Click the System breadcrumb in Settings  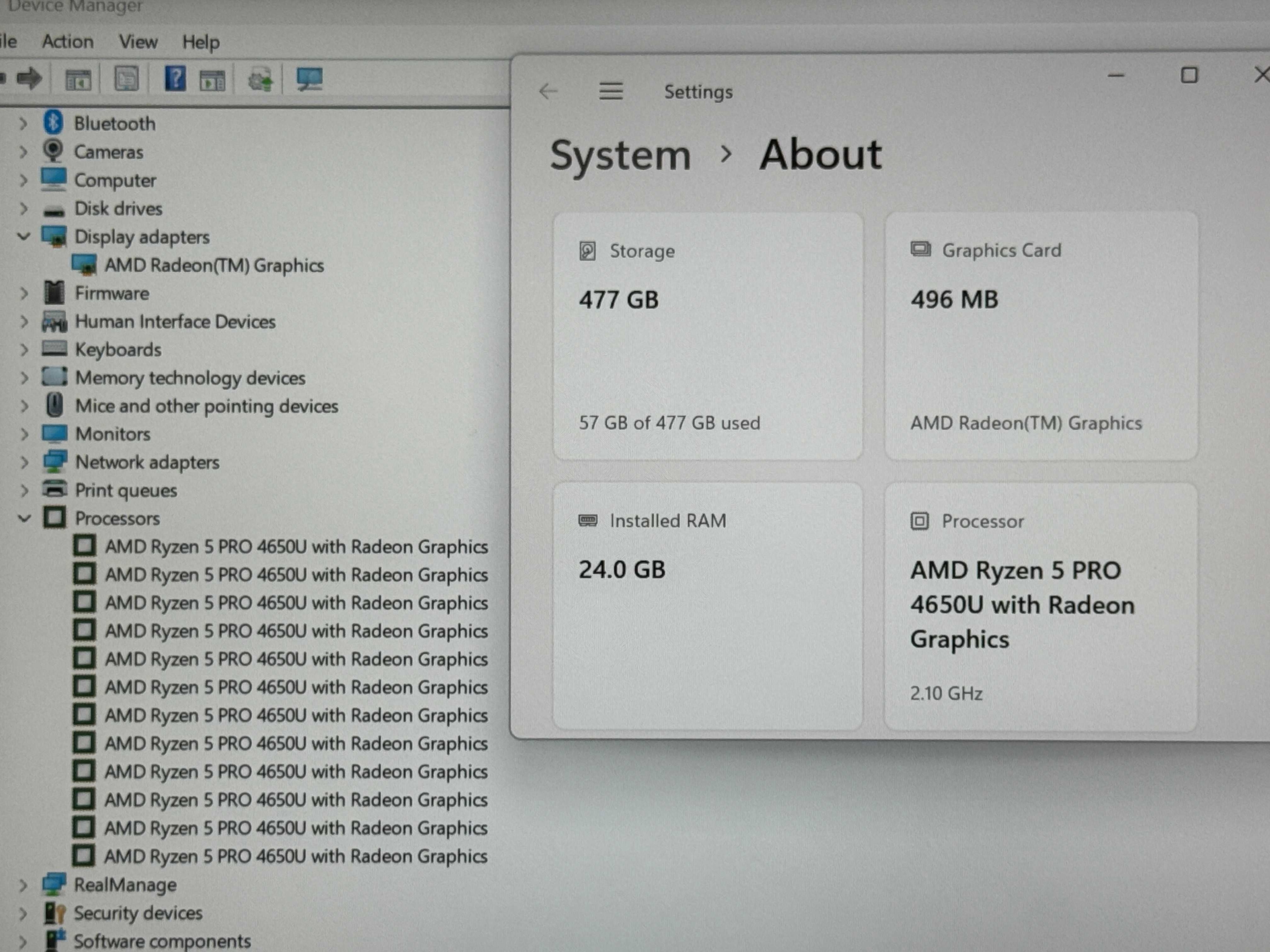[x=620, y=155]
